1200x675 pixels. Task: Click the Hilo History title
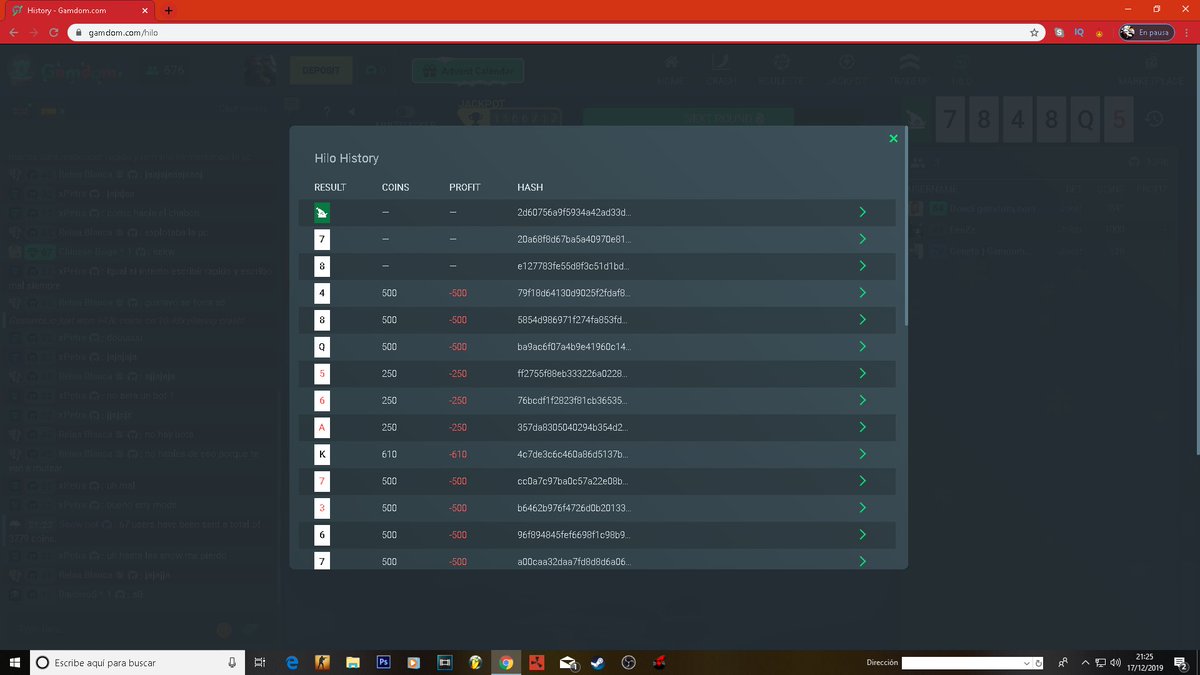tap(346, 158)
